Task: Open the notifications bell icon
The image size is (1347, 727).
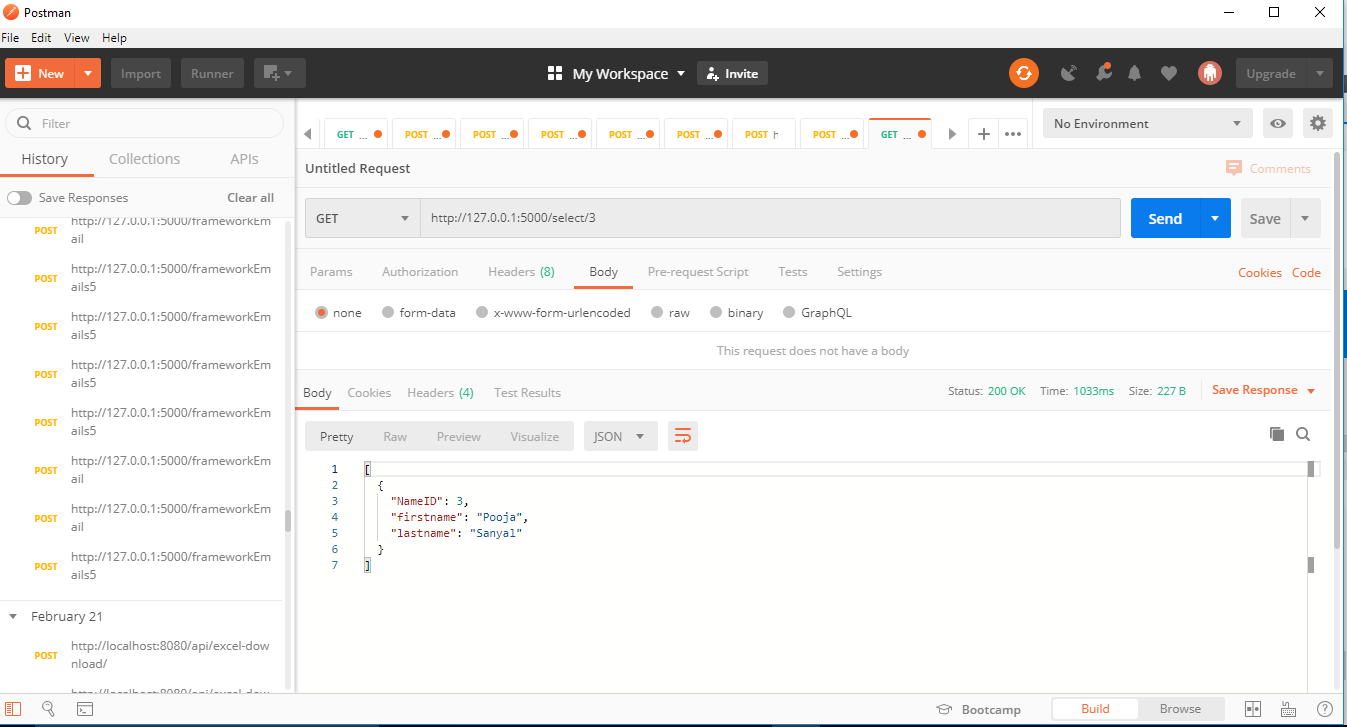Action: click(x=1134, y=73)
